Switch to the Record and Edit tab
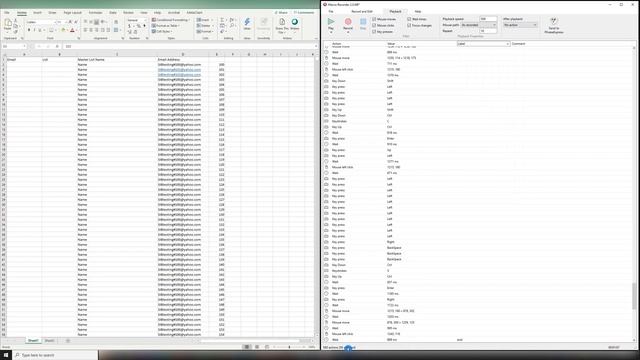 [362, 11]
